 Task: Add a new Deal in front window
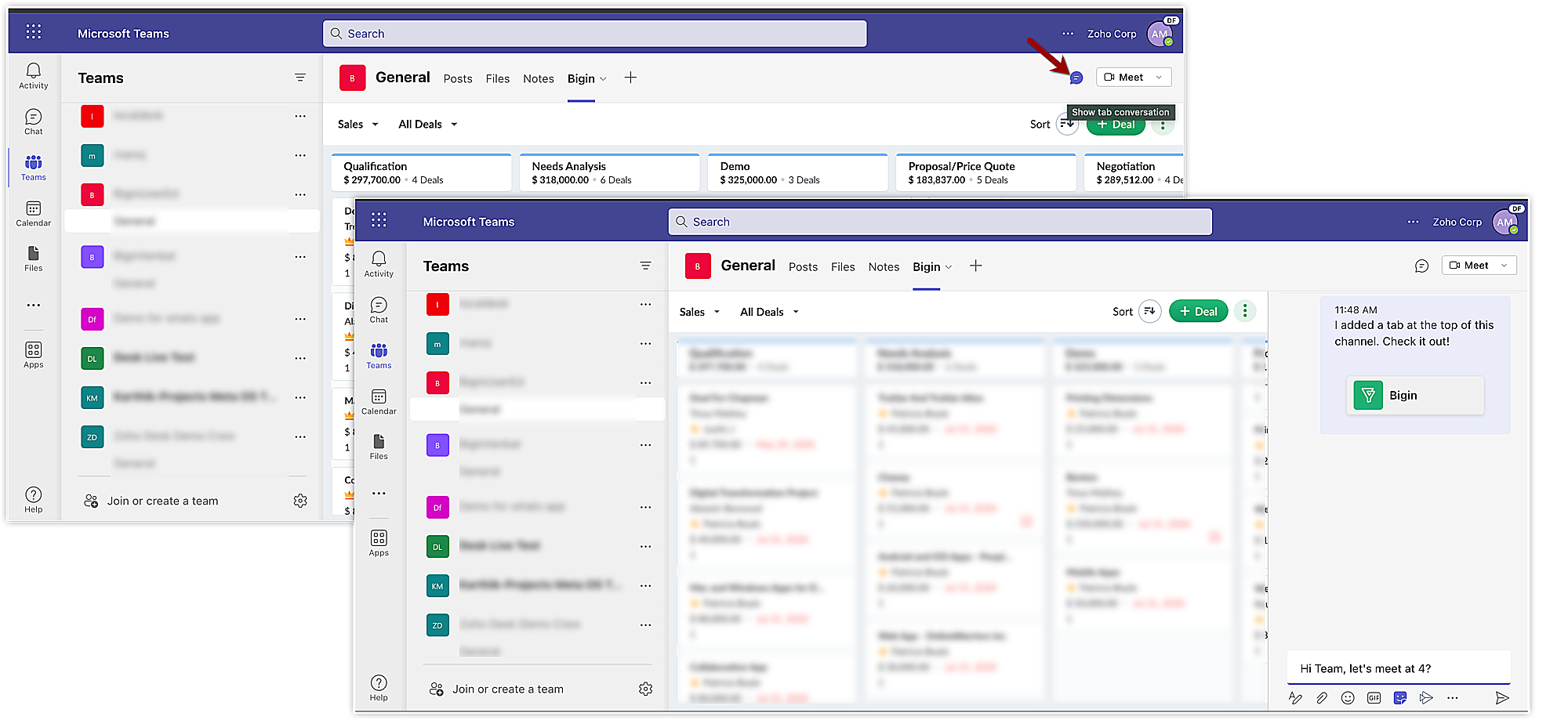[x=1198, y=311]
